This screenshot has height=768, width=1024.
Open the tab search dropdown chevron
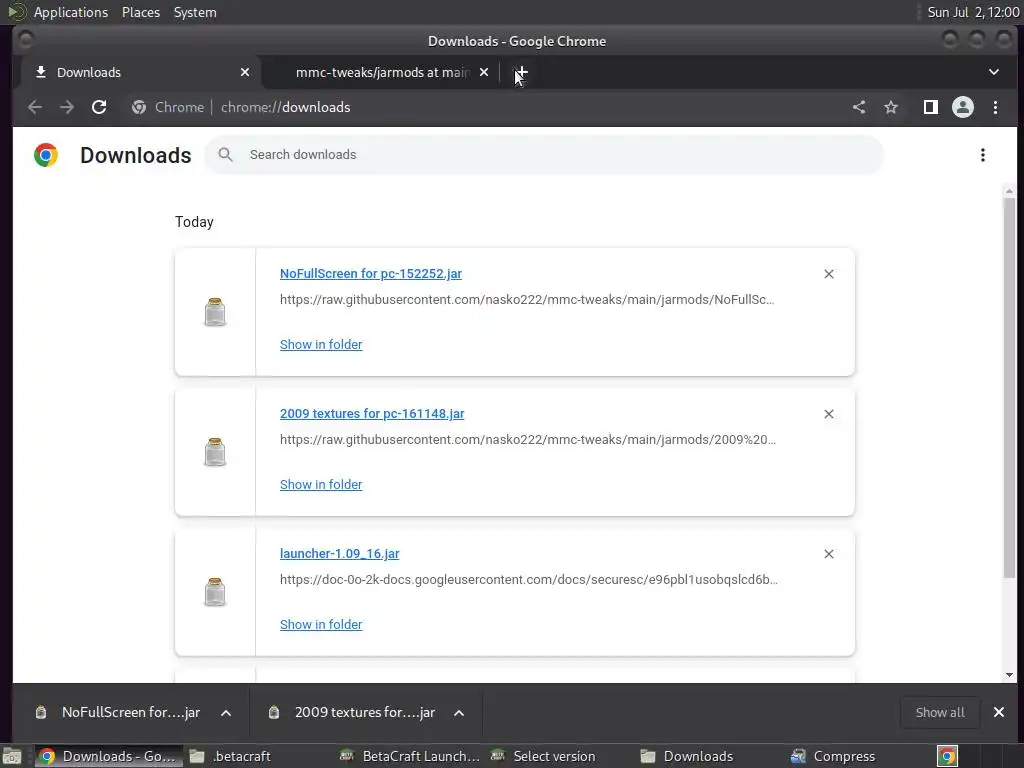[x=993, y=72]
